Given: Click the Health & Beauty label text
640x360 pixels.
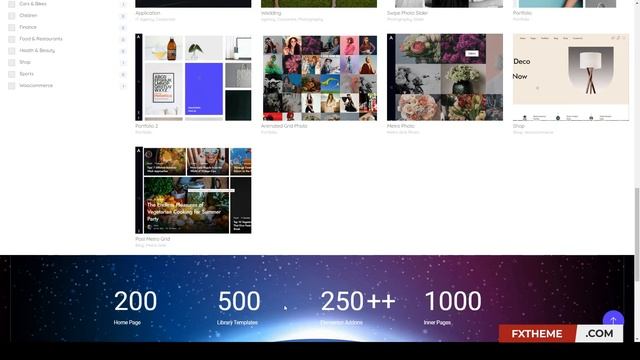Looking at the screenshot, I should pos(37,51).
